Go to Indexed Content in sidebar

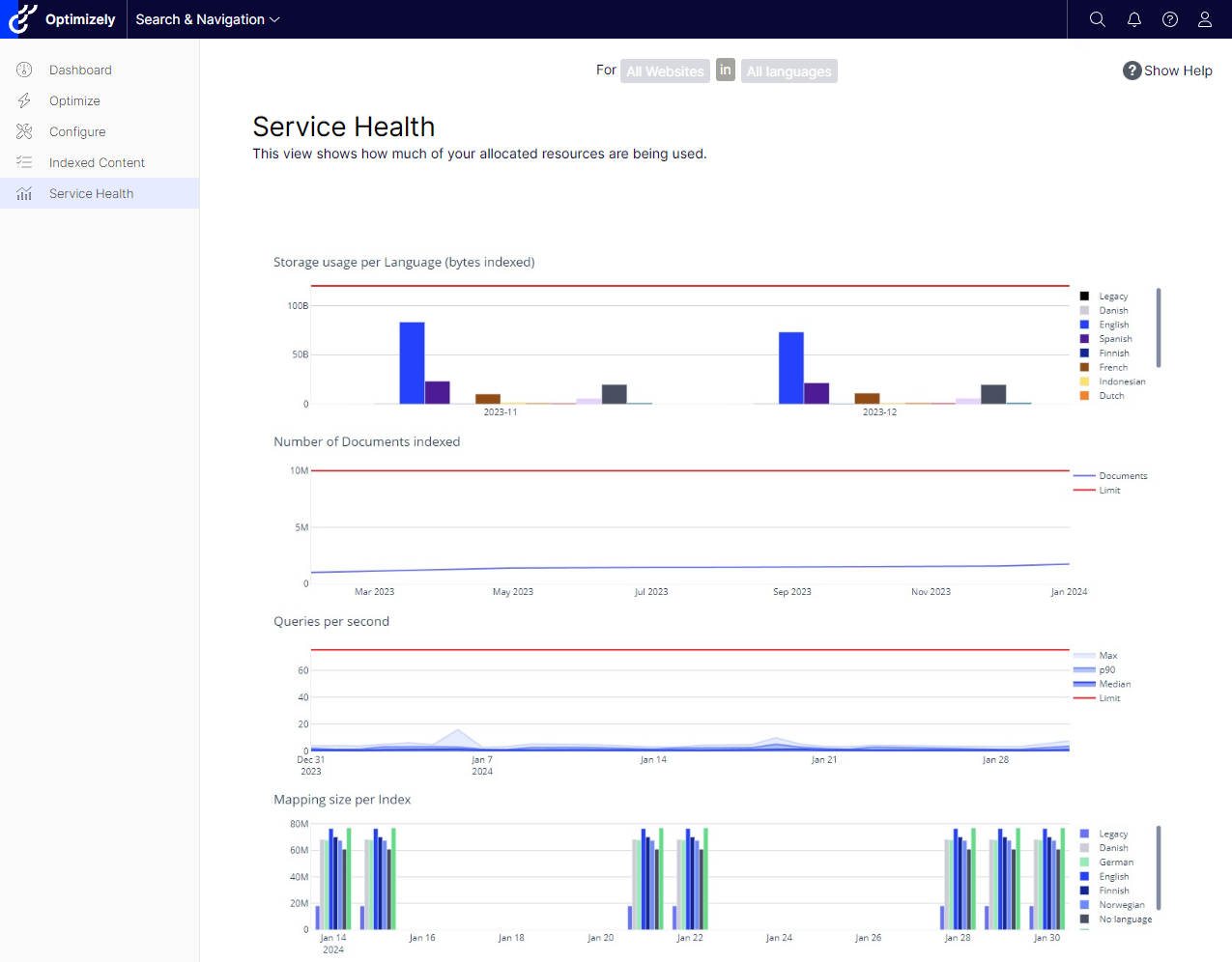point(97,162)
